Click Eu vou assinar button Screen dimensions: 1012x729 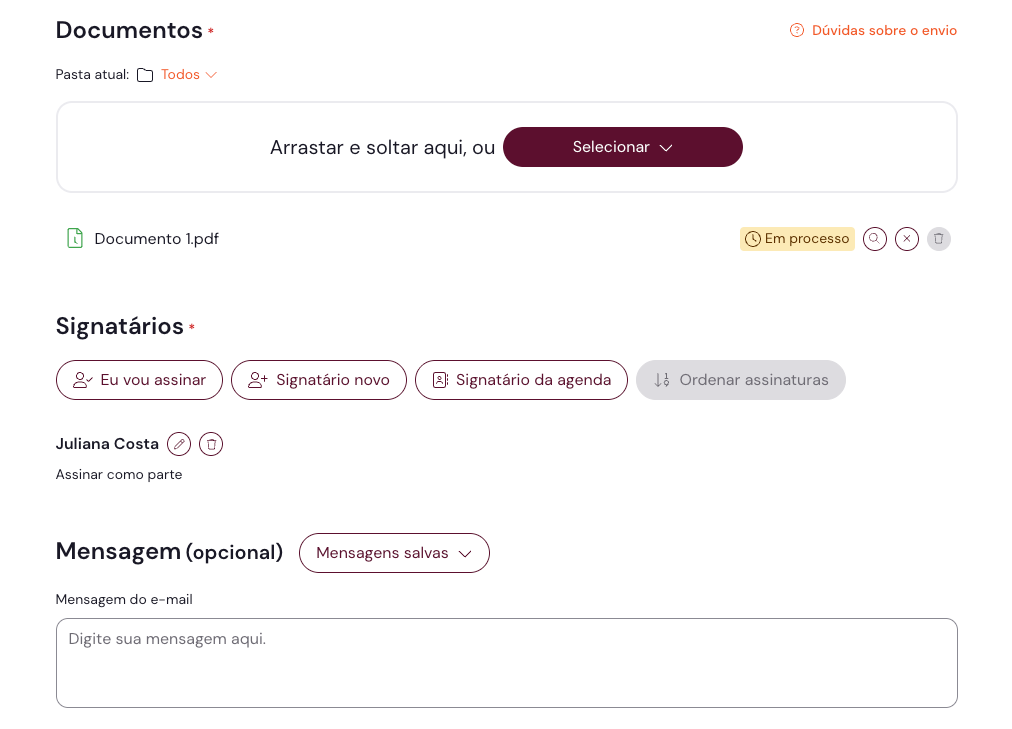(x=139, y=380)
